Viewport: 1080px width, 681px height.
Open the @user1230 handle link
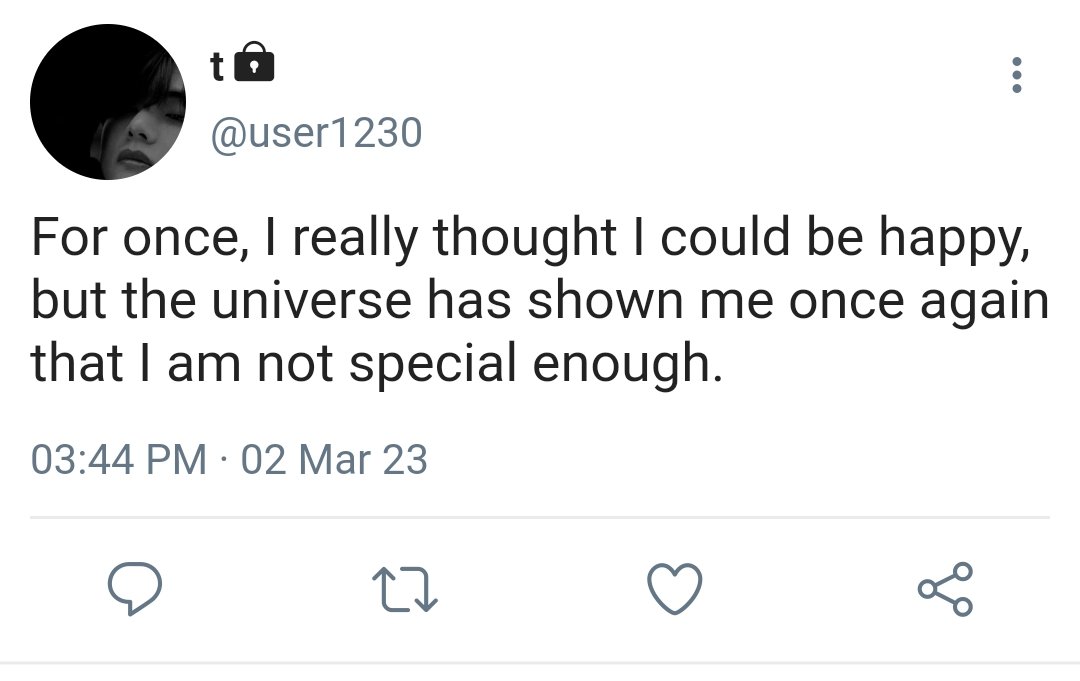coord(316,132)
